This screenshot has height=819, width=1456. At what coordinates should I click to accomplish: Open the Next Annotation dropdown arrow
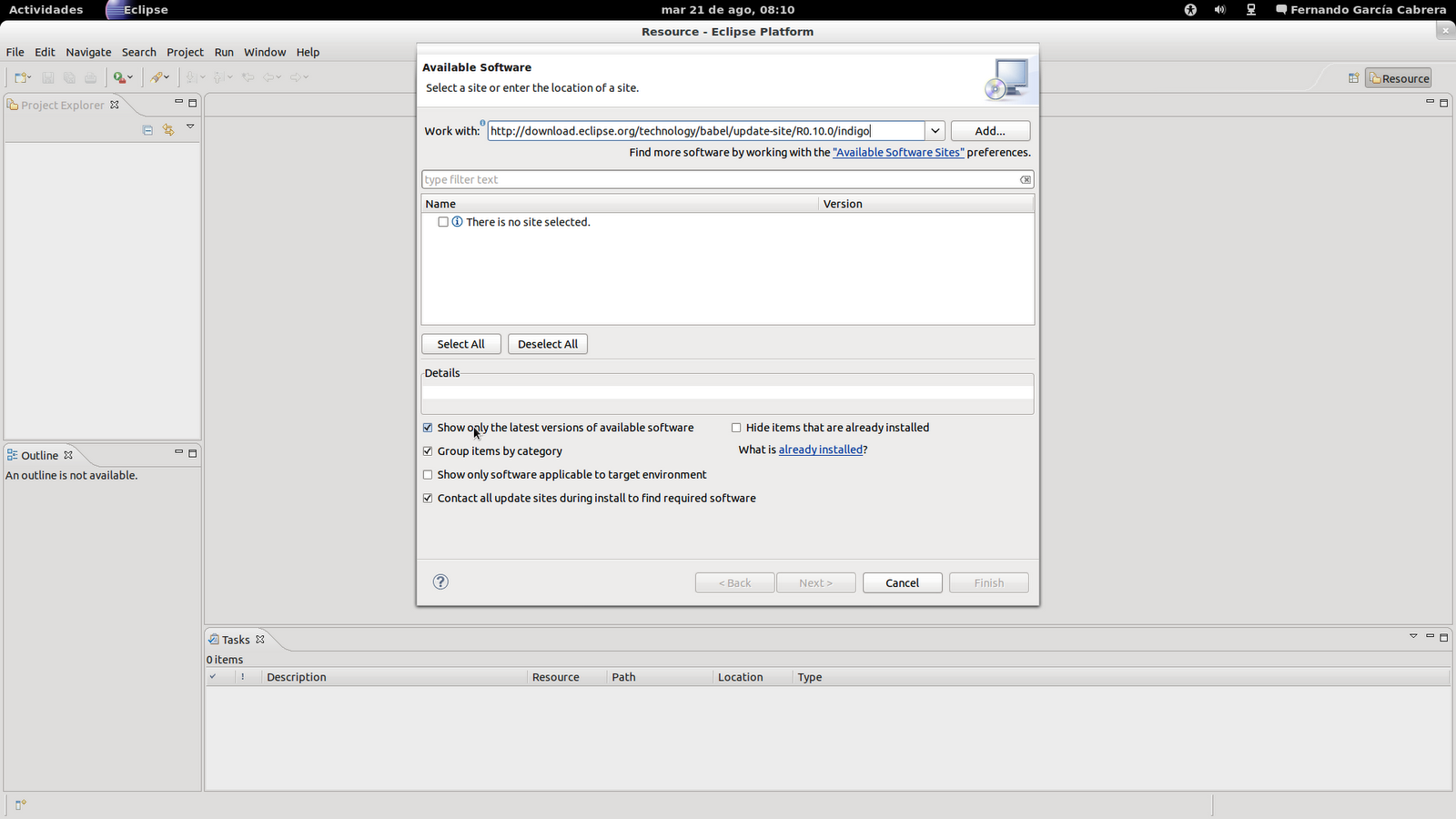coord(202,77)
